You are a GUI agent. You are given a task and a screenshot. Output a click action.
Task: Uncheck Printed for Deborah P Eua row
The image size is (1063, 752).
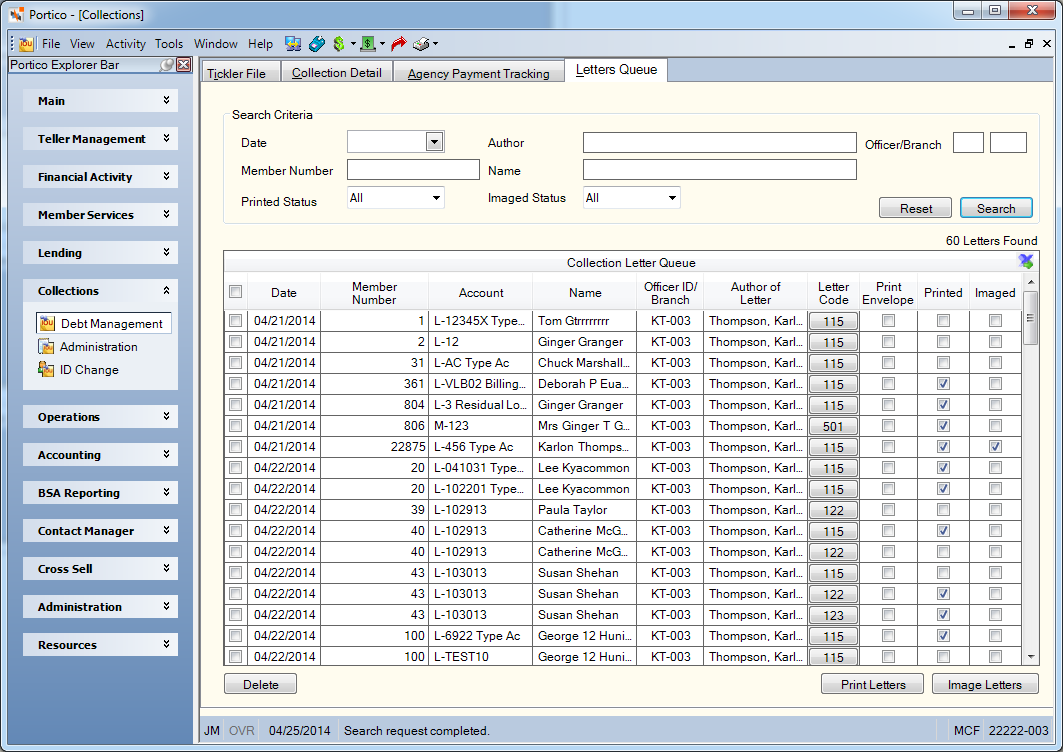943,384
